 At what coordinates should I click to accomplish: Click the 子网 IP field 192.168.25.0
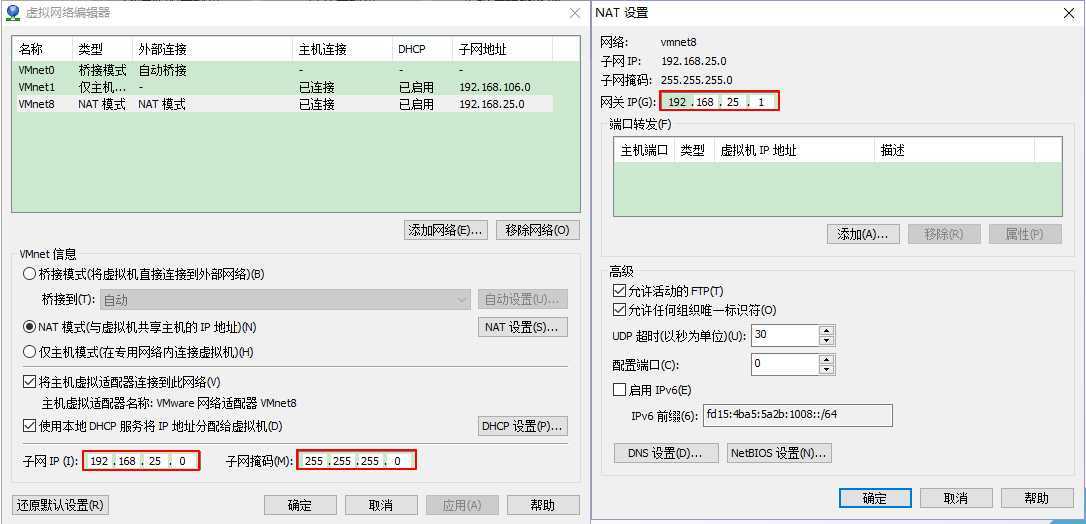[141, 460]
